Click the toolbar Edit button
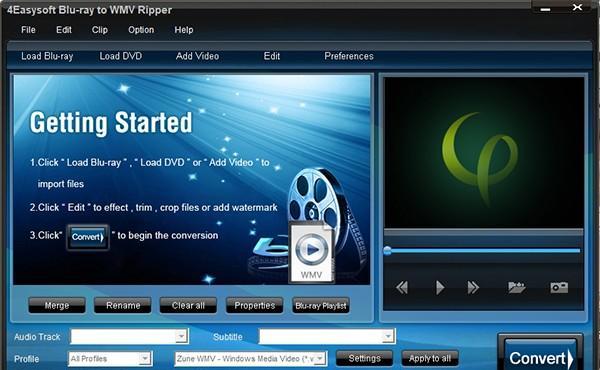Image resolution: width=600 pixels, height=370 pixels. click(x=272, y=56)
